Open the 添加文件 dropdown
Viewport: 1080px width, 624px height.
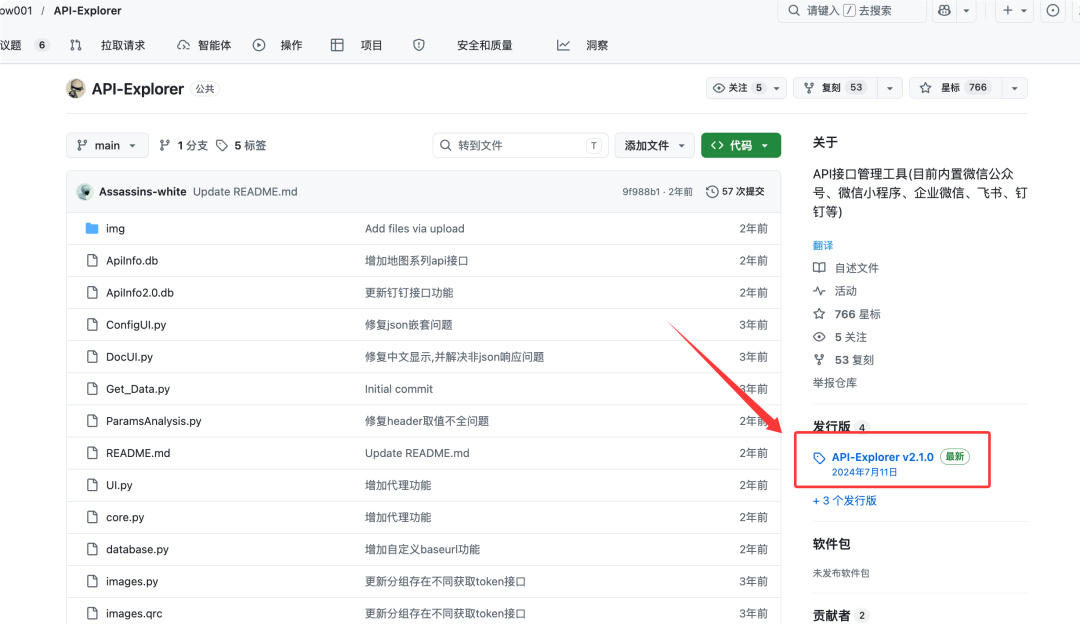pyautogui.click(x=654, y=145)
